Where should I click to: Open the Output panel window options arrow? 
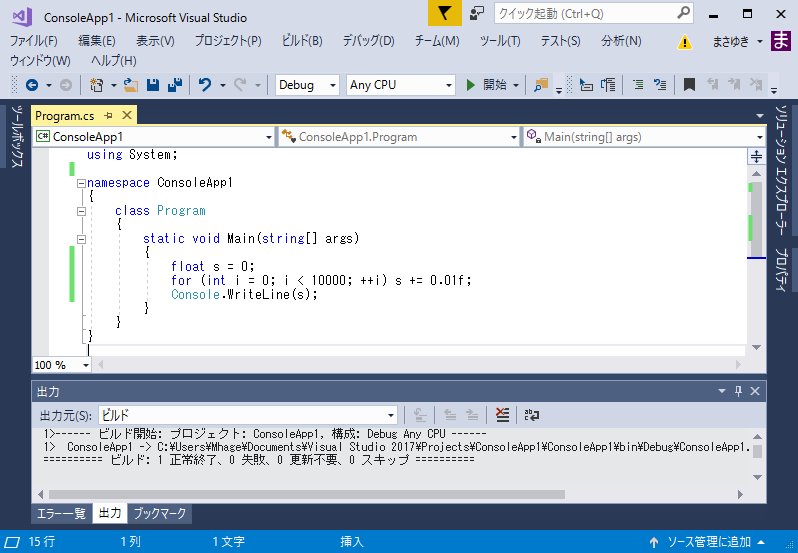coord(722,391)
